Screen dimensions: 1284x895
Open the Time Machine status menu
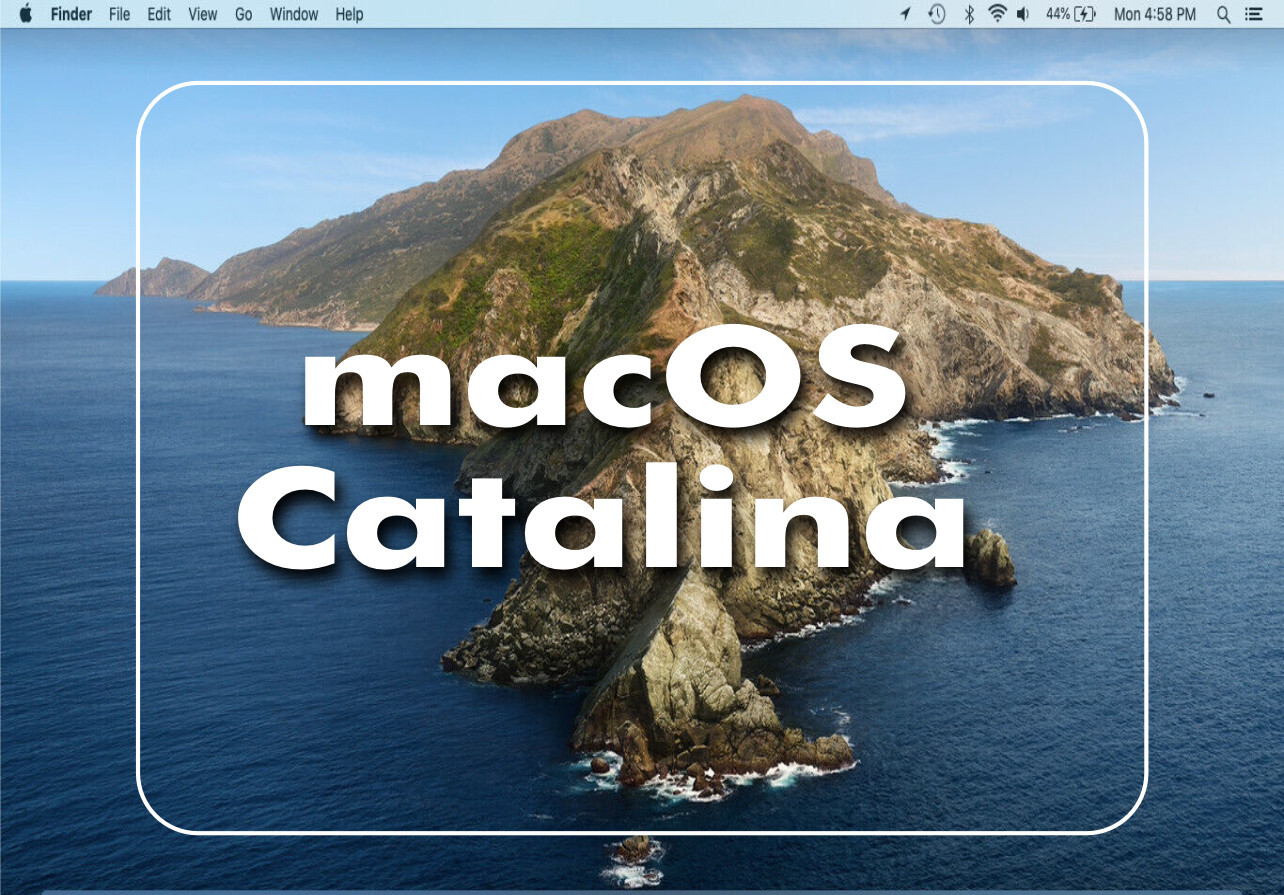point(937,14)
